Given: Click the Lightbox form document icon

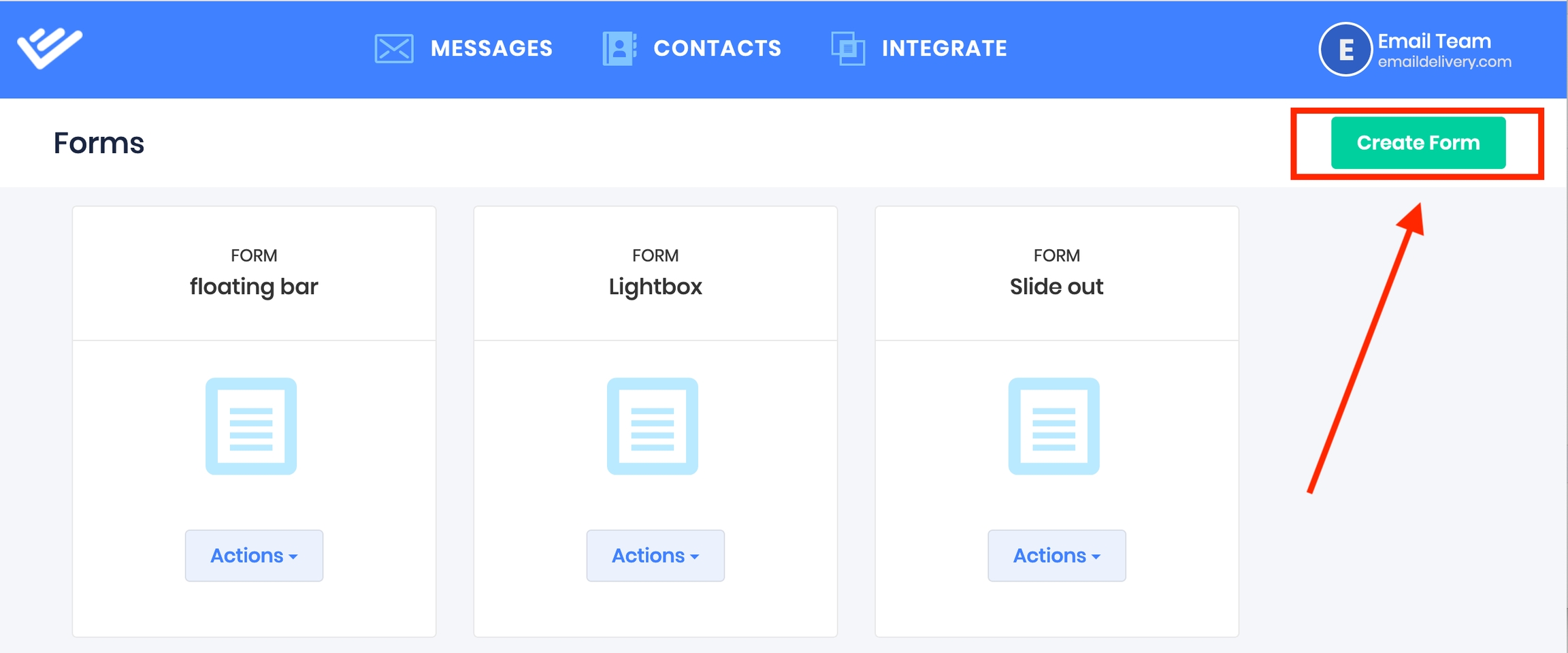Looking at the screenshot, I should pos(652,426).
